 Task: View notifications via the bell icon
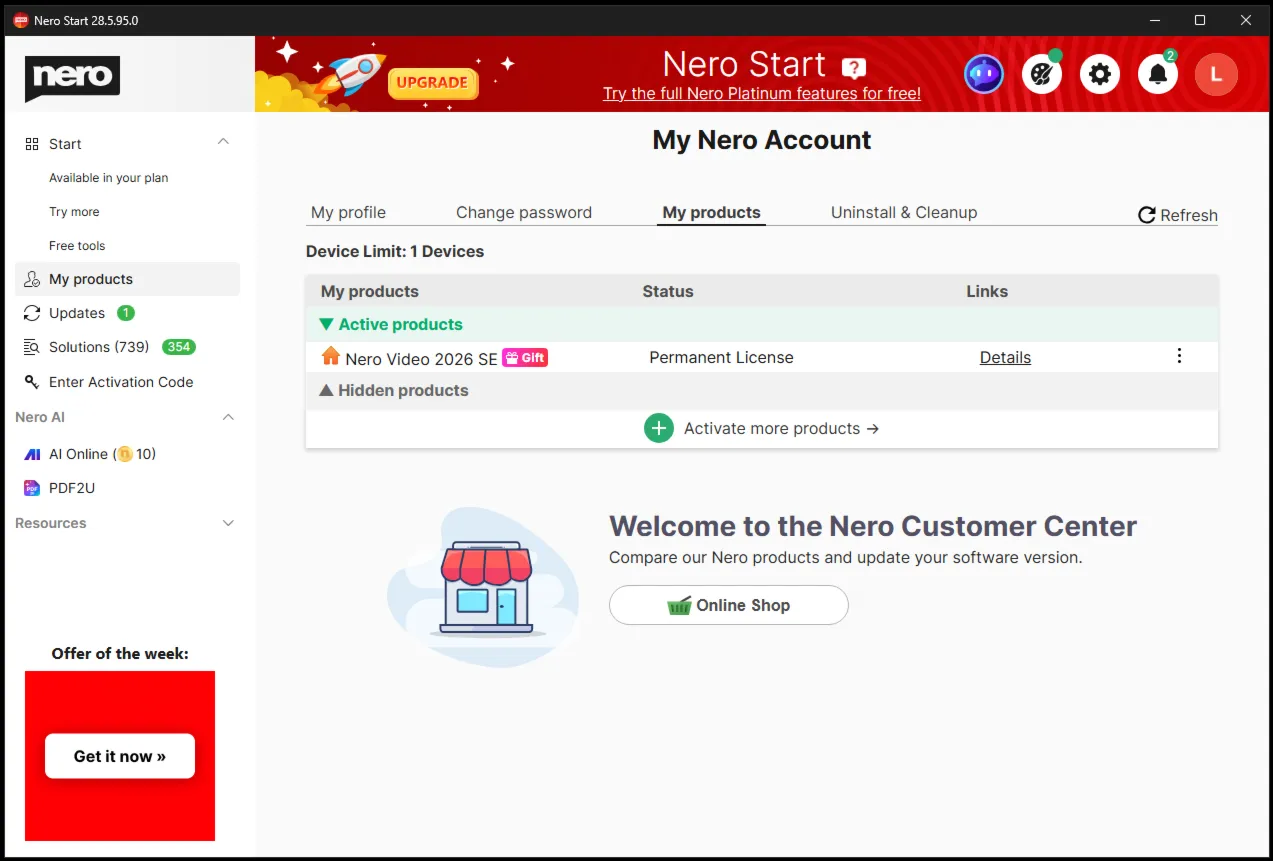pos(1158,74)
